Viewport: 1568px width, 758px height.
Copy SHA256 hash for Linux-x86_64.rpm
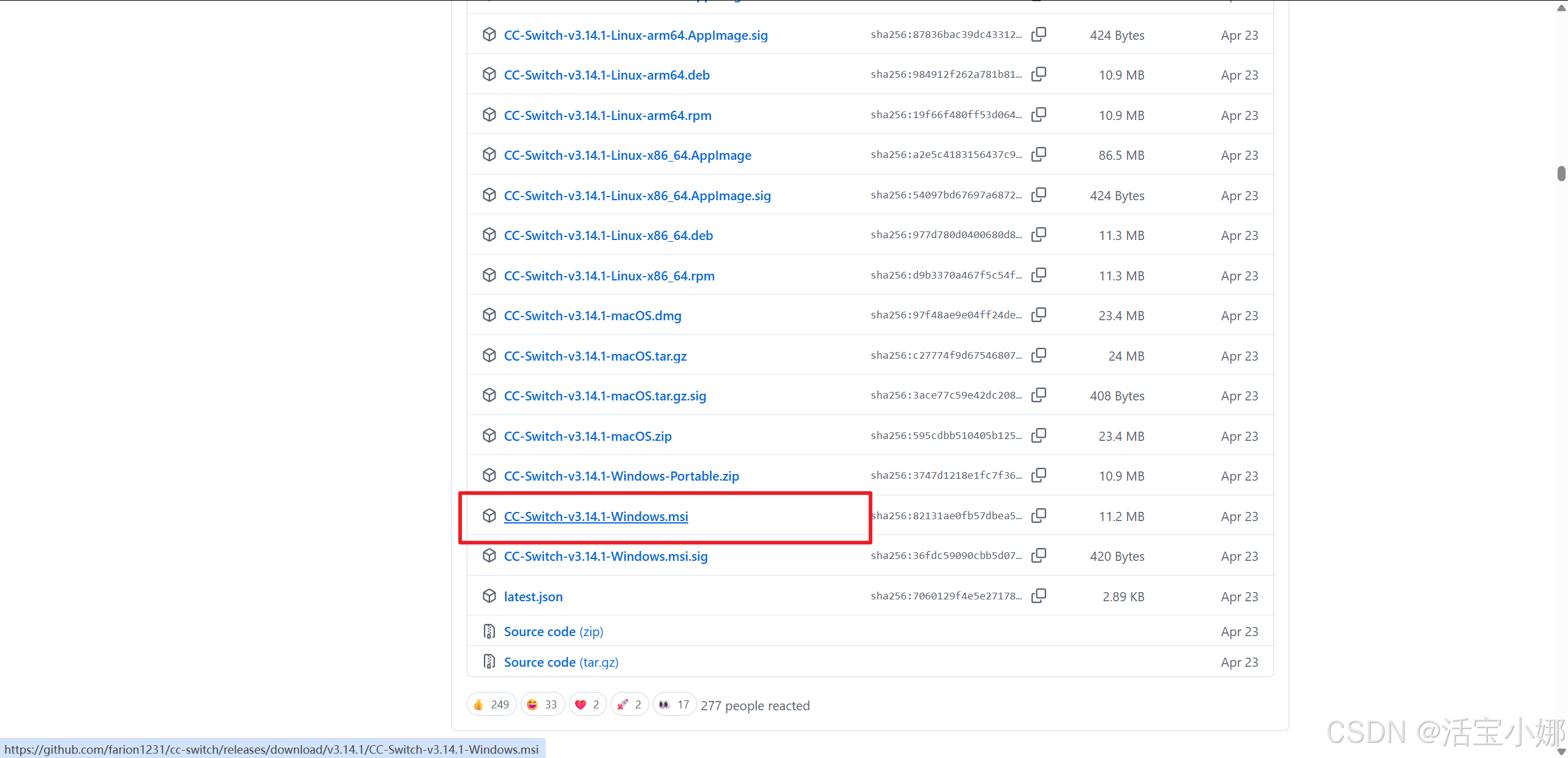[x=1039, y=275]
